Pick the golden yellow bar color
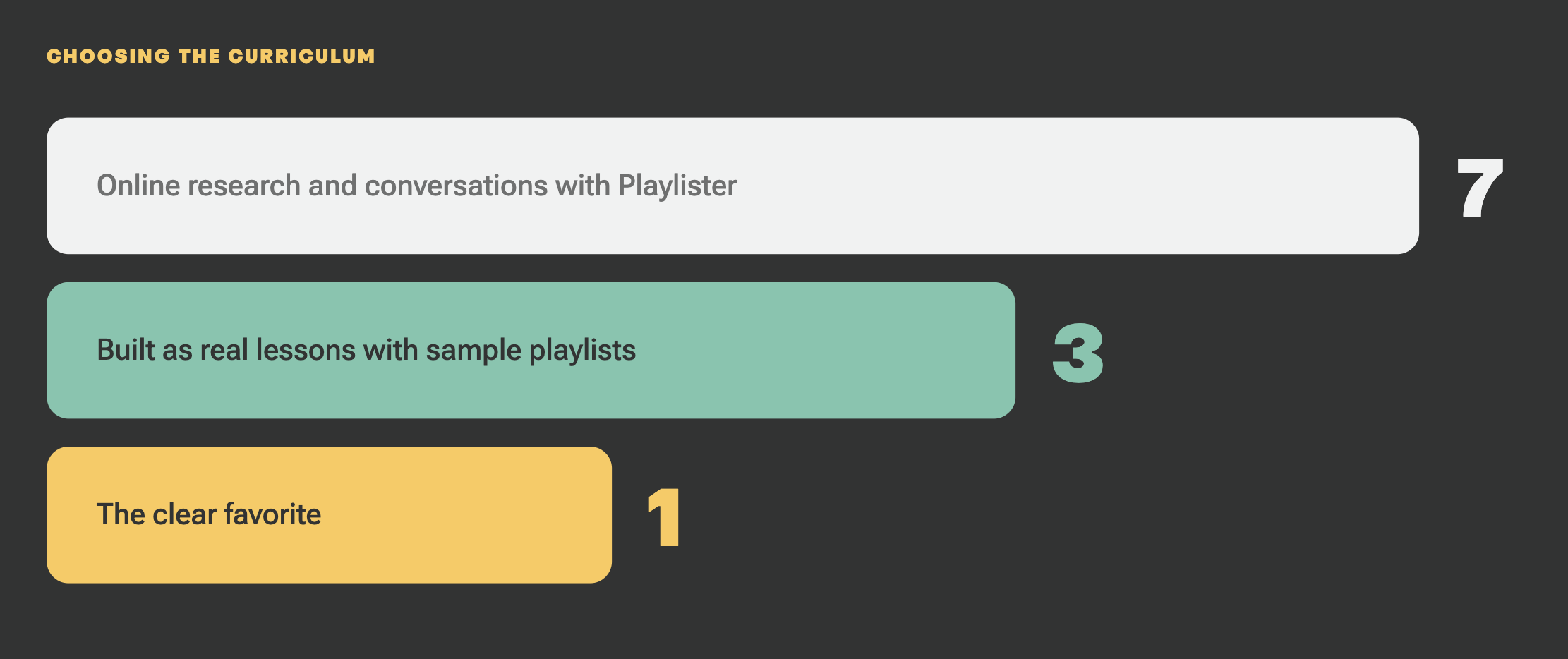The width and height of the screenshot is (1568, 659). 329,514
